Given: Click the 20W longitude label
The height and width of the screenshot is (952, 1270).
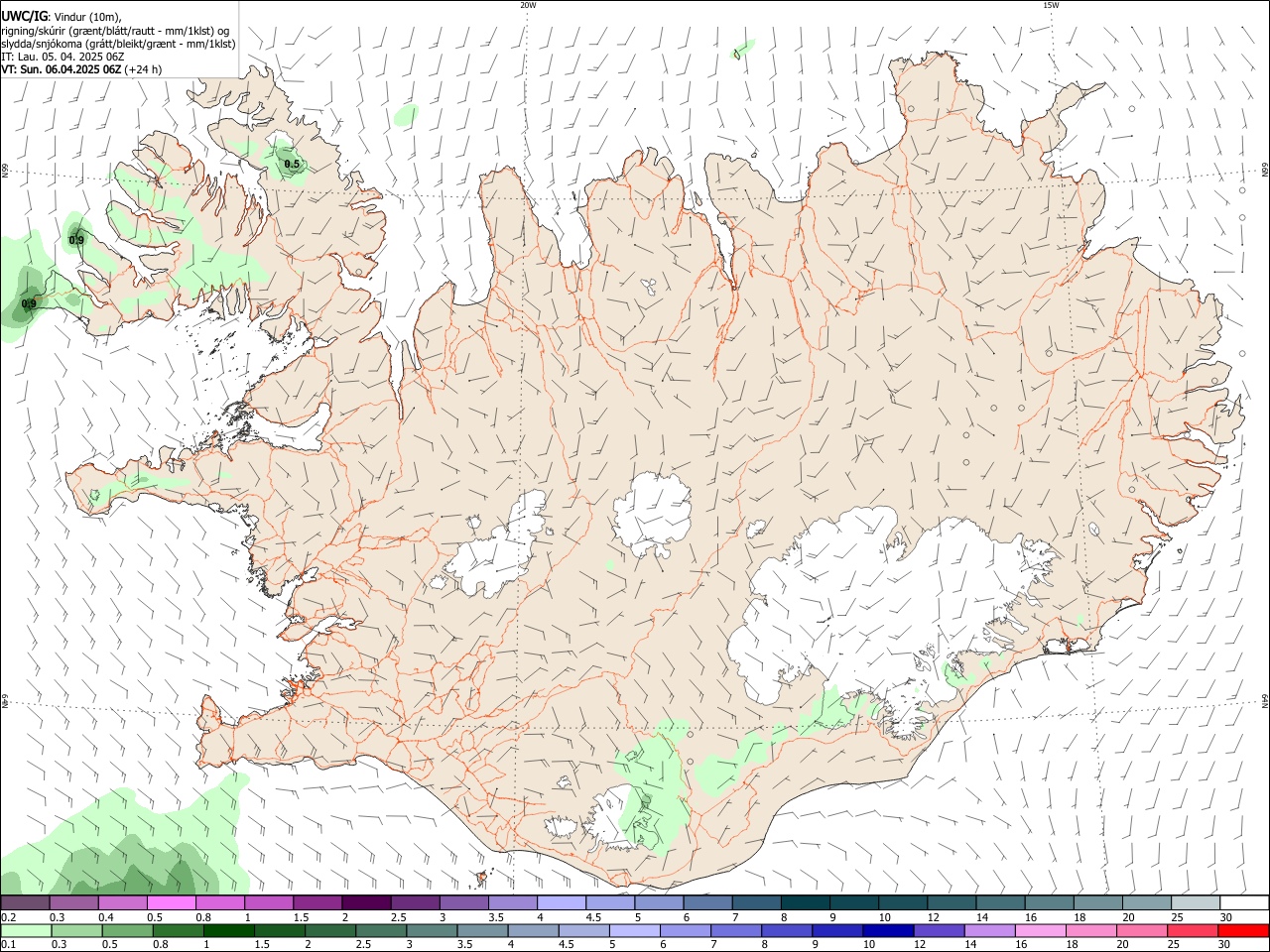Looking at the screenshot, I should (x=528, y=5).
